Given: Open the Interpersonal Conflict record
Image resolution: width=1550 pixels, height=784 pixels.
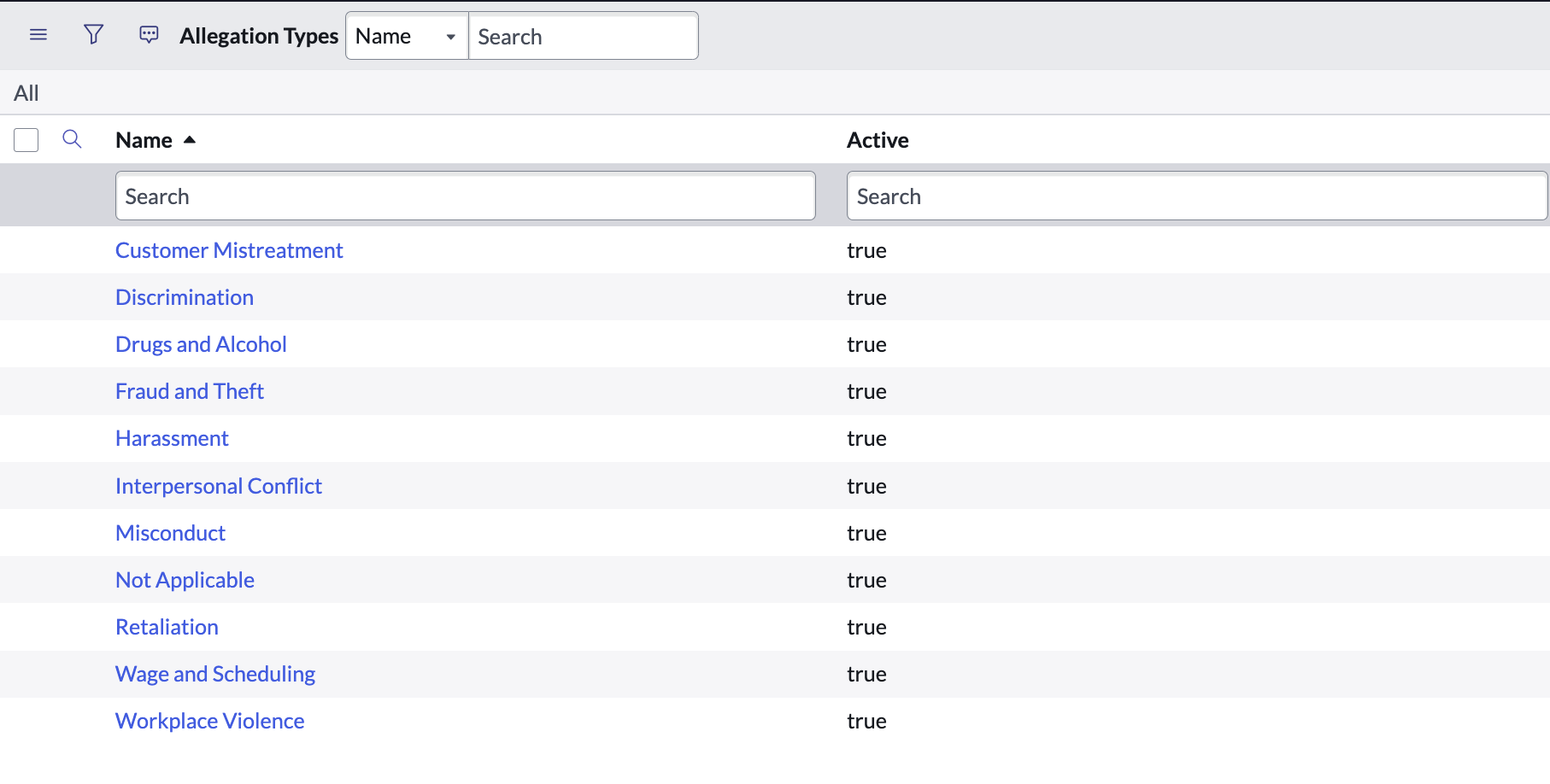Looking at the screenshot, I should click(x=219, y=486).
